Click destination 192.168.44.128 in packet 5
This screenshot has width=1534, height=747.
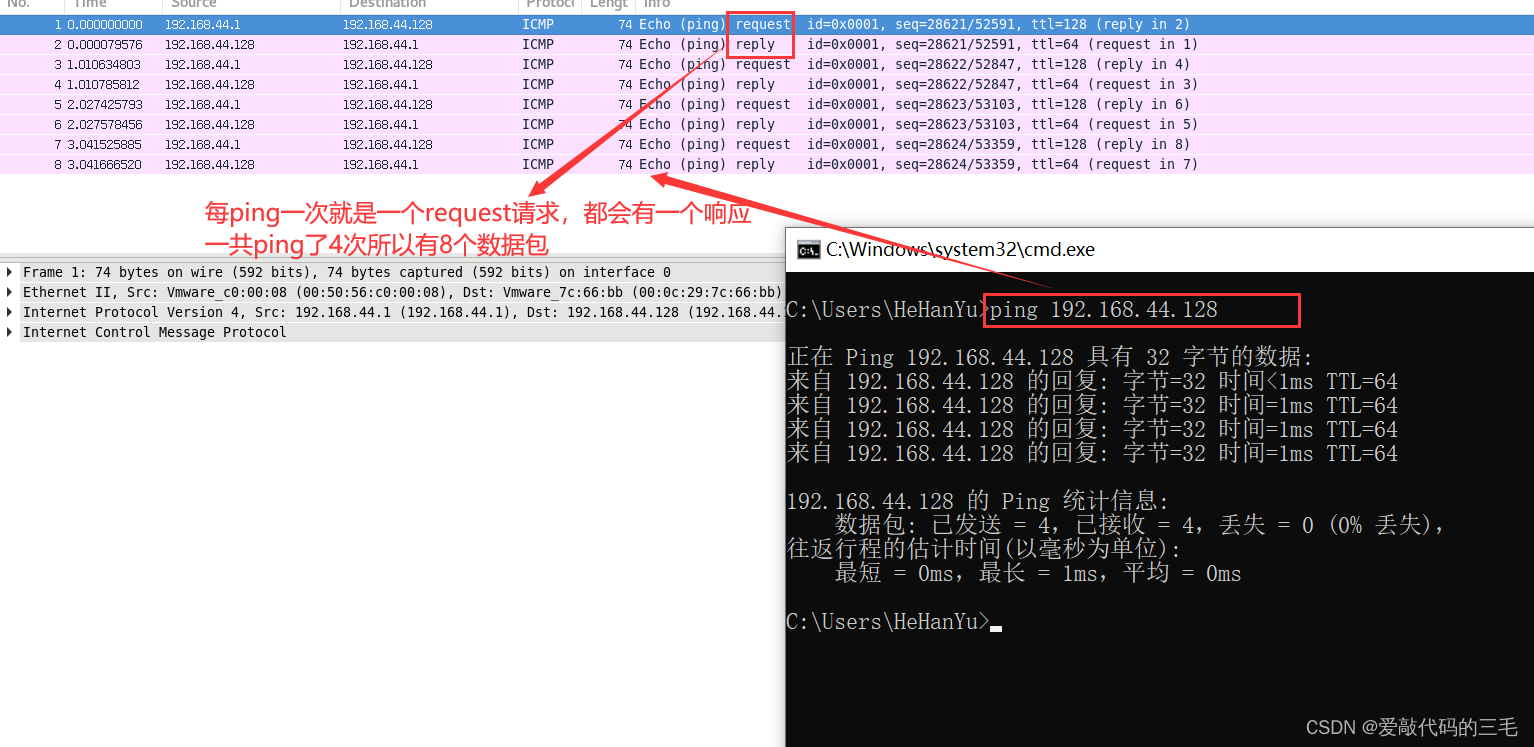point(388,104)
